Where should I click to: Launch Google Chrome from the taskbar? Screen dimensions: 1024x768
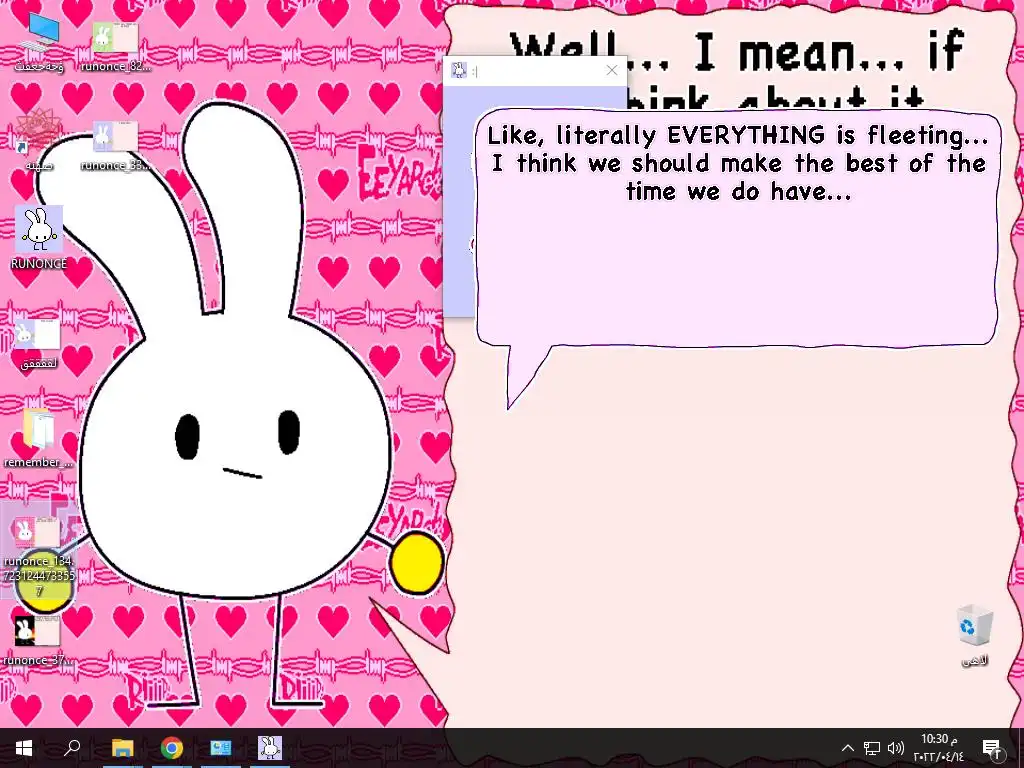[x=172, y=748]
